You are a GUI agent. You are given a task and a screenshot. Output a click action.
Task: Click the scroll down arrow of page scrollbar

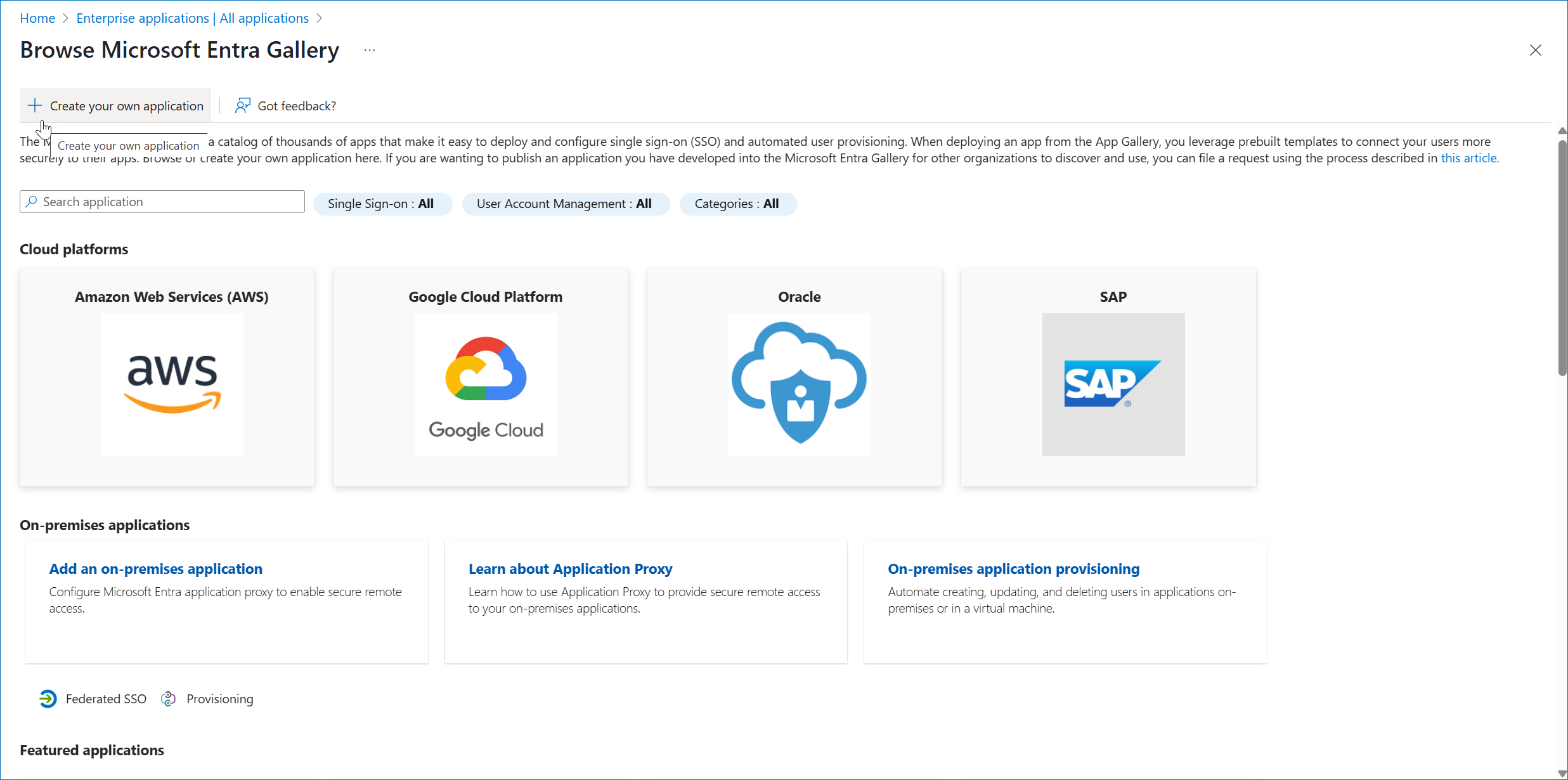pyautogui.click(x=1562, y=774)
